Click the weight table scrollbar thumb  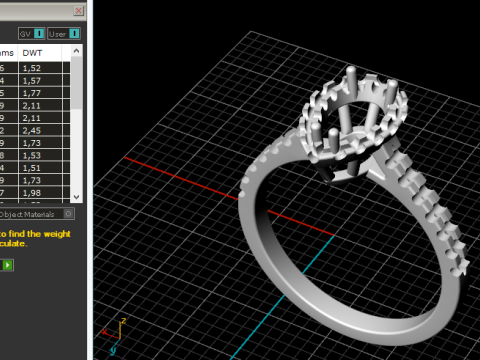pyautogui.click(x=76, y=82)
